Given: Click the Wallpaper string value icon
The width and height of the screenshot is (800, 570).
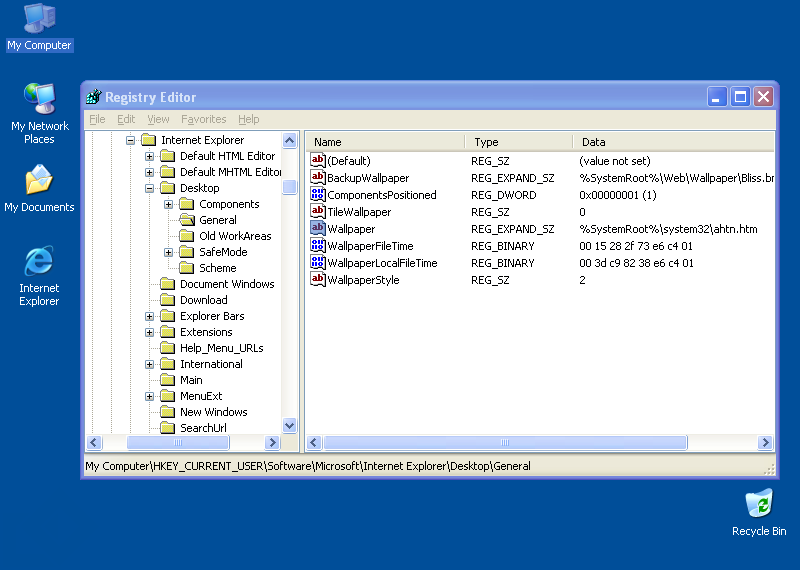Looking at the screenshot, I should 318,229.
